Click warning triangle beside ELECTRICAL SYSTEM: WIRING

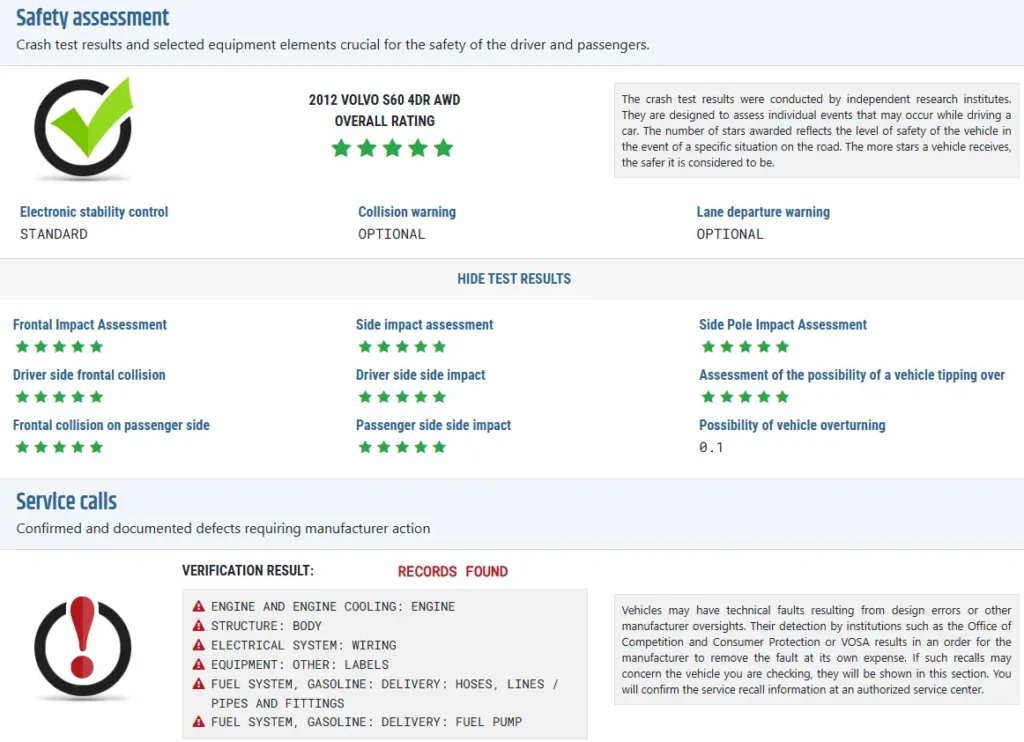(199, 645)
